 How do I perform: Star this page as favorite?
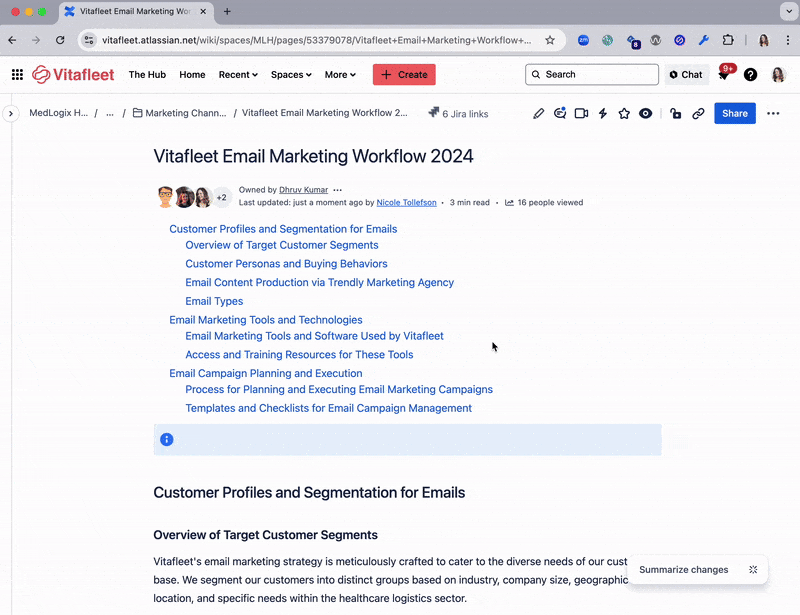click(624, 113)
